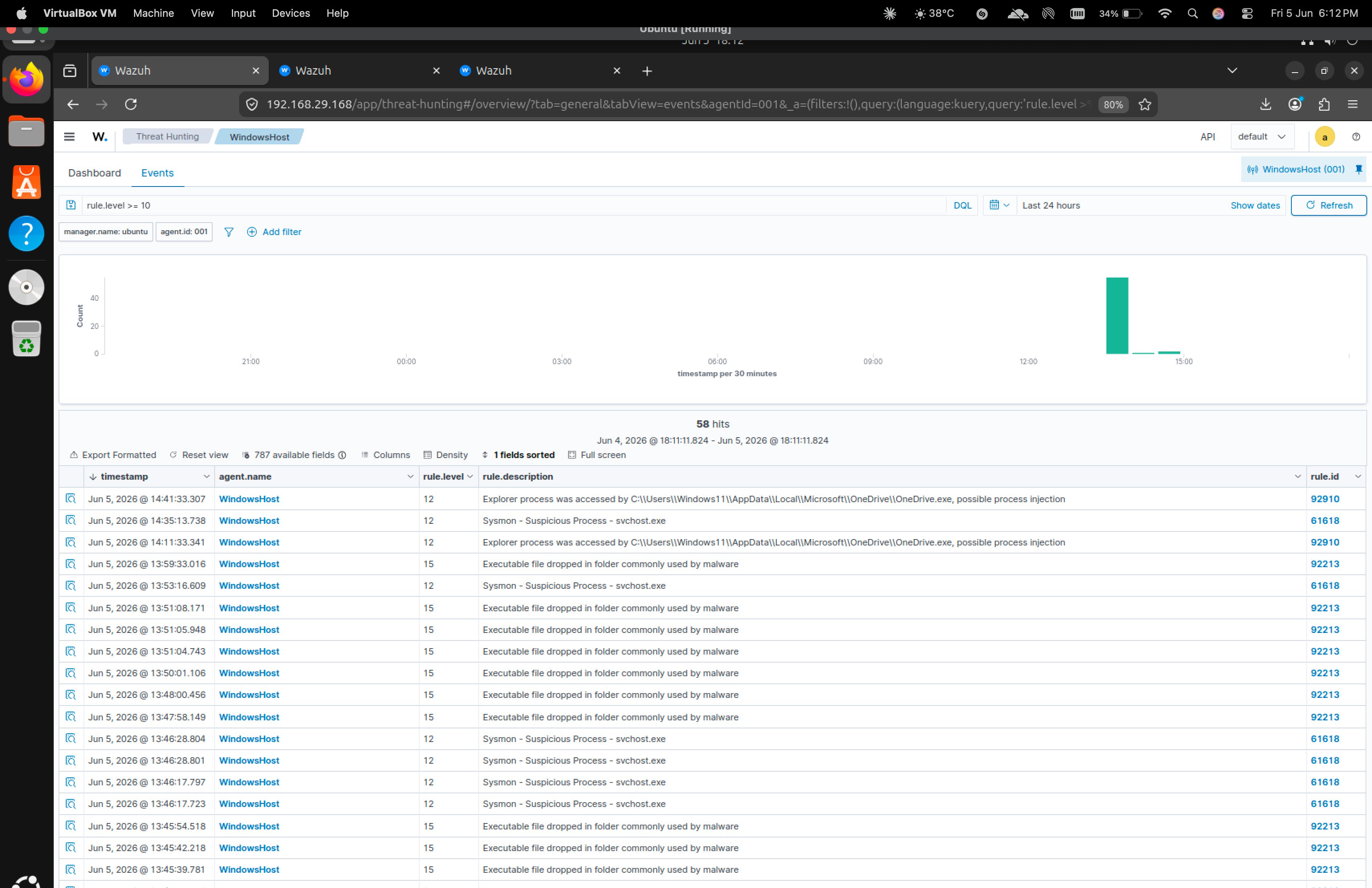The height and width of the screenshot is (888, 1372).
Task: Click Reset view
Action: (x=199, y=455)
